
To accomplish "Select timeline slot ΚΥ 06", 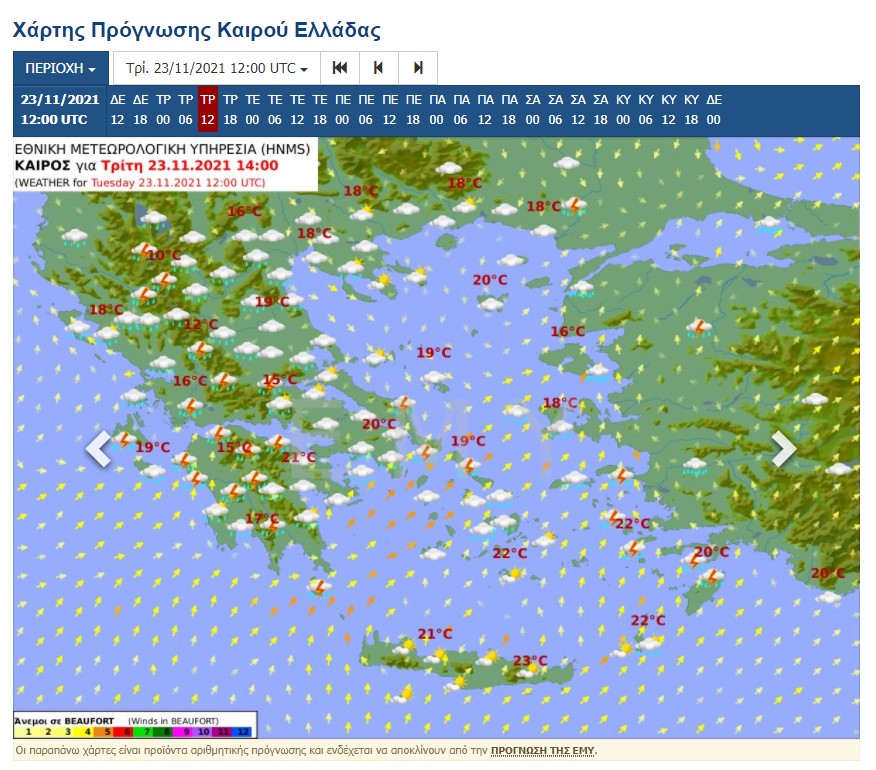I will point(646,110).
